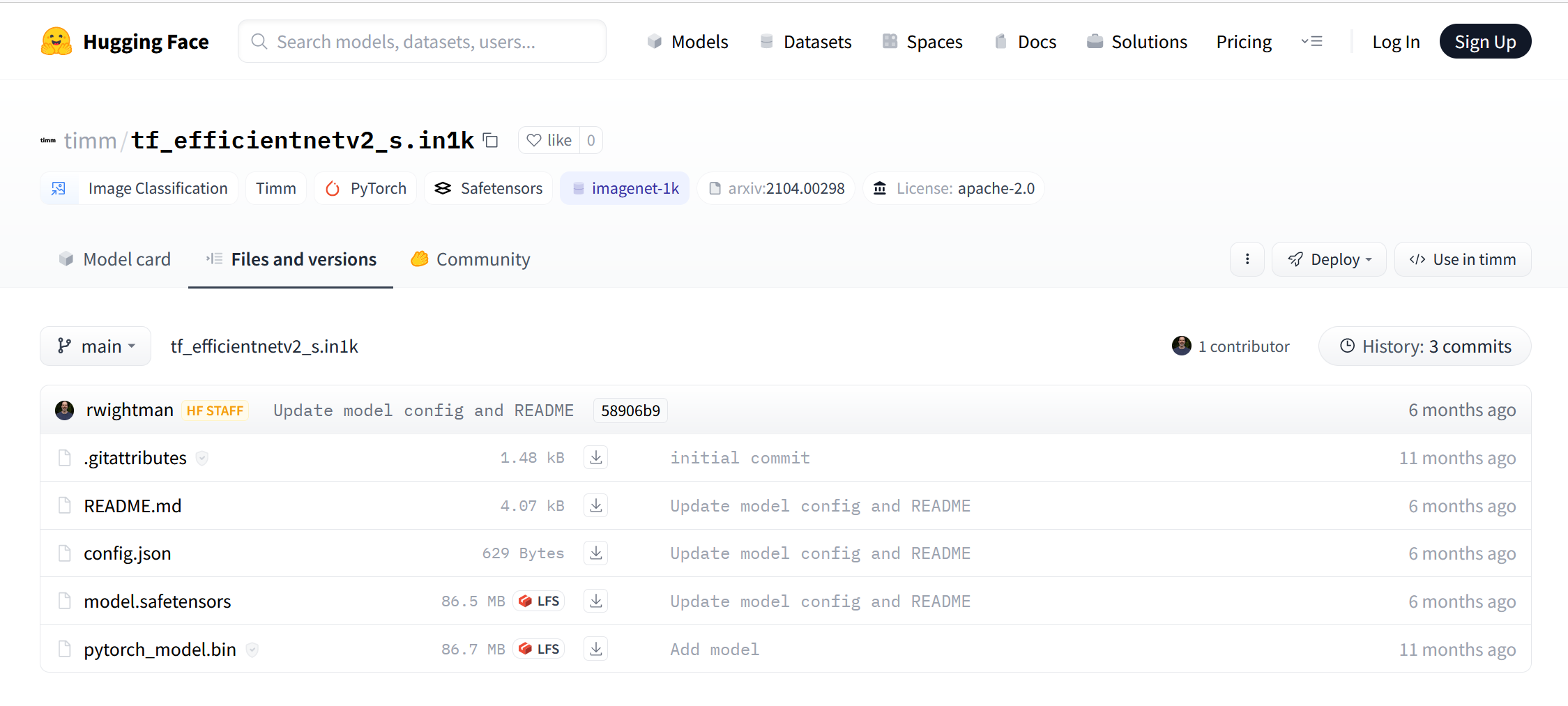
Task: Copy model name with the clipboard icon
Action: pos(491,141)
